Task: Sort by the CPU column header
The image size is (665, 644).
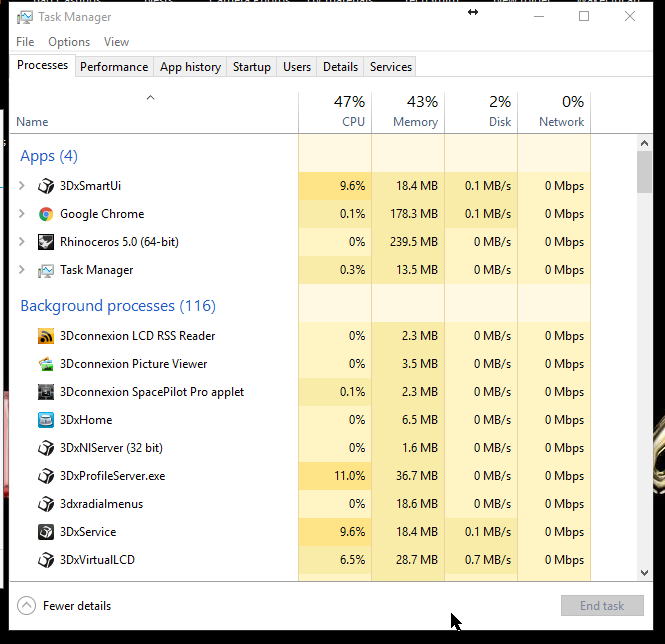Action: [335, 113]
